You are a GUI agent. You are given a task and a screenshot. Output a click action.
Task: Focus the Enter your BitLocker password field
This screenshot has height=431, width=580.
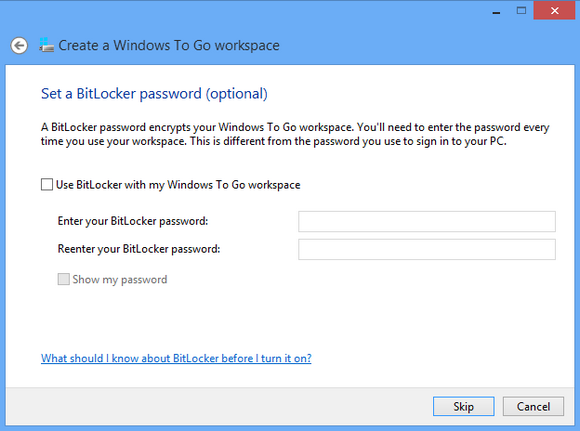click(x=427, y=221)
